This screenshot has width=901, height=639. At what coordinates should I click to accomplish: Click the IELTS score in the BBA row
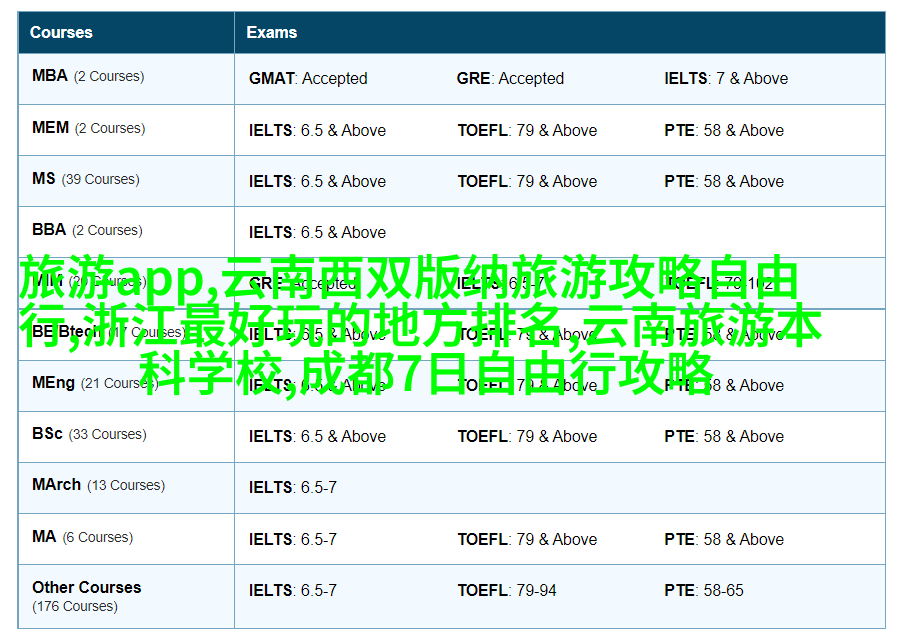pyautogui.click(x=317, y=233)
